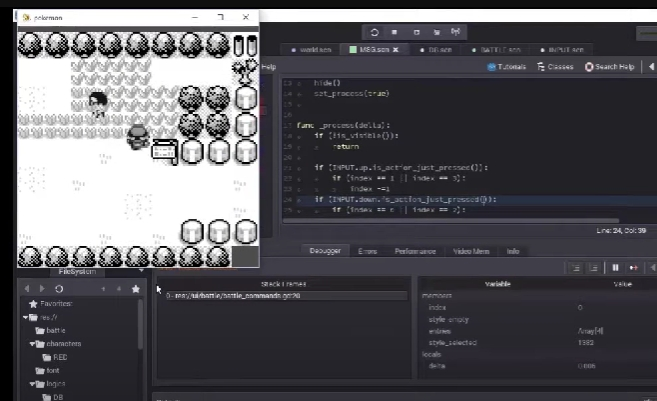
Task: Switch to the Performance tab
Action: [x=414, y=251]
